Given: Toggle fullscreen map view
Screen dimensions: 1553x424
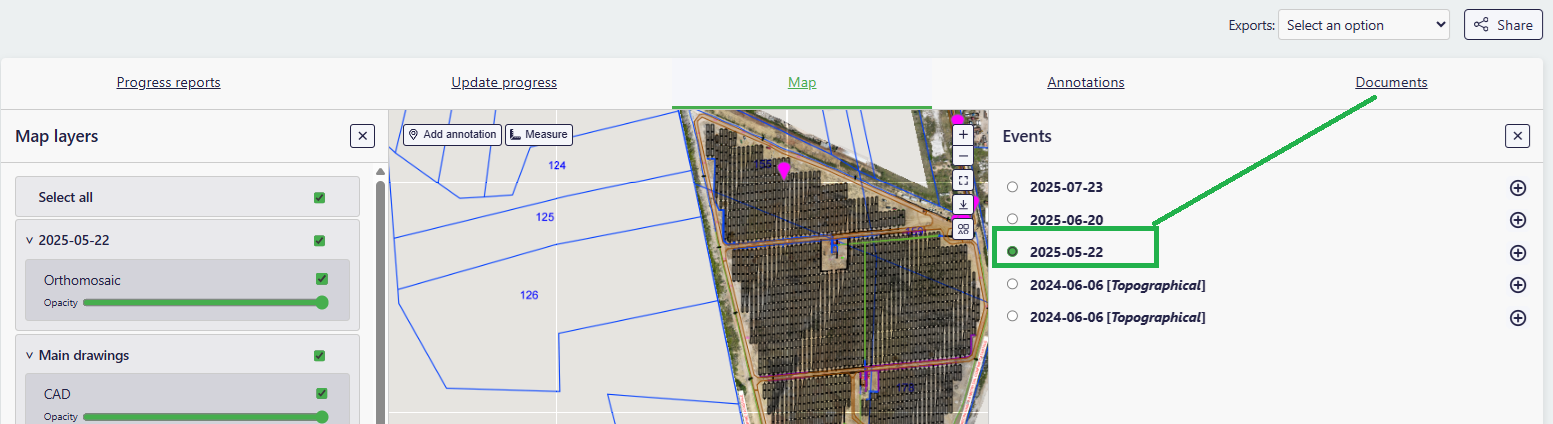Looking at the screenshot, I should (x=963, y=181).
